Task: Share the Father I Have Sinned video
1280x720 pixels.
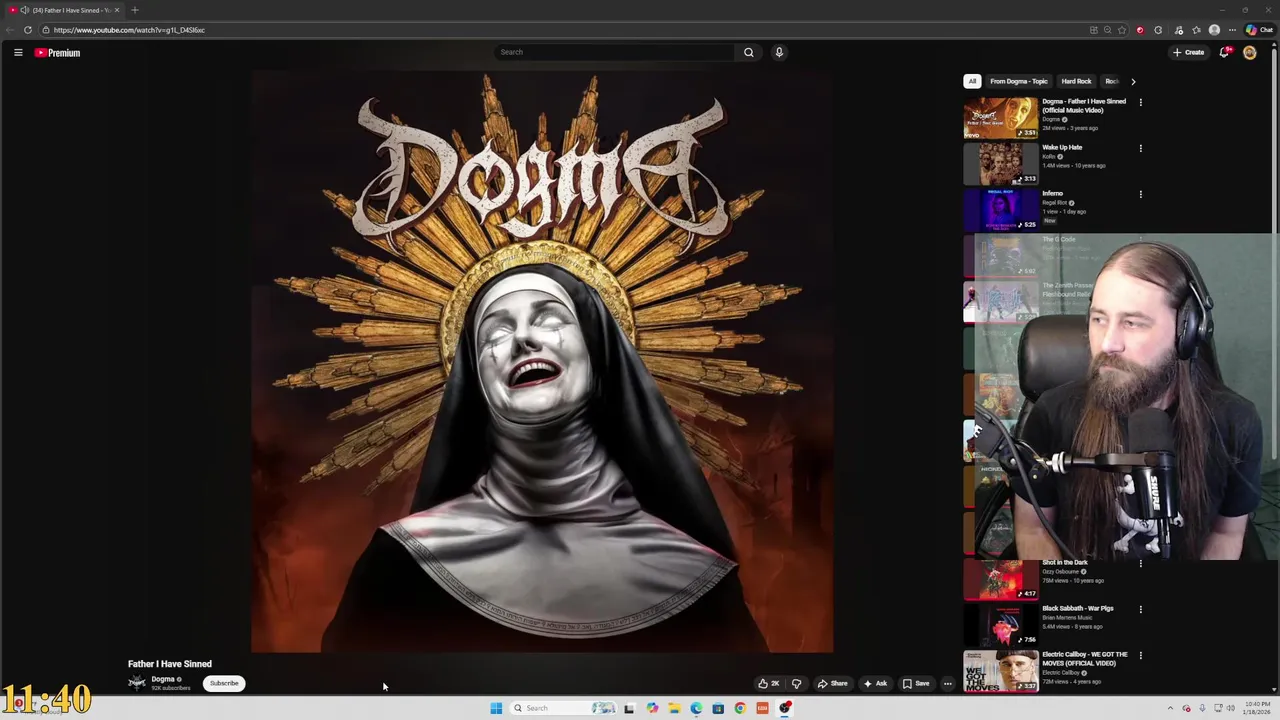Action: [832, 684]
